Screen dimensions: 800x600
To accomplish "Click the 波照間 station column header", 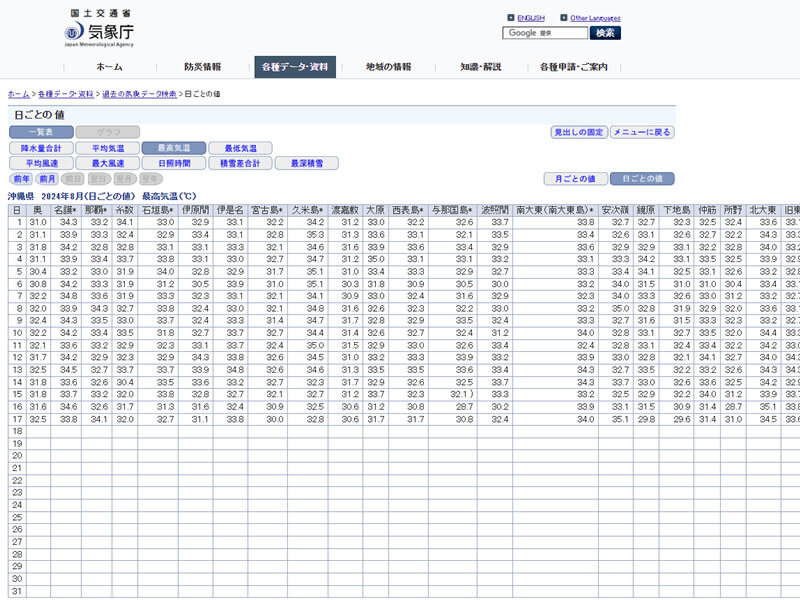I will tap(495, 210).
